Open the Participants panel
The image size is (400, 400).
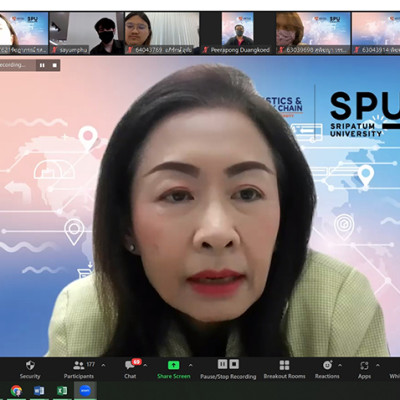(x=79, y=370)
